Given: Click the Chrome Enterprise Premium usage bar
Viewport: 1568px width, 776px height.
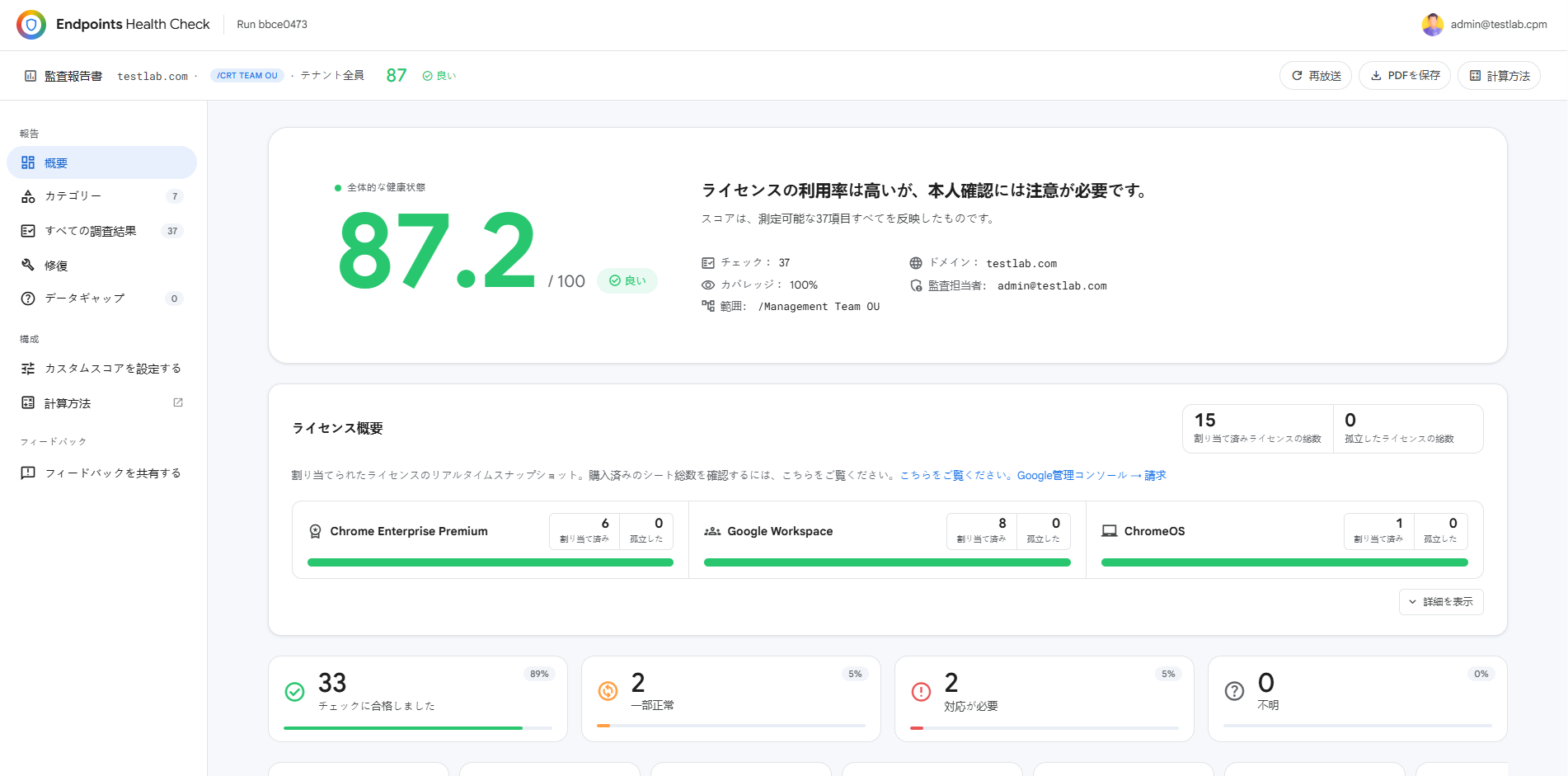Looking at the screenshot, I should pyautogui.click(x=491, y=562).
